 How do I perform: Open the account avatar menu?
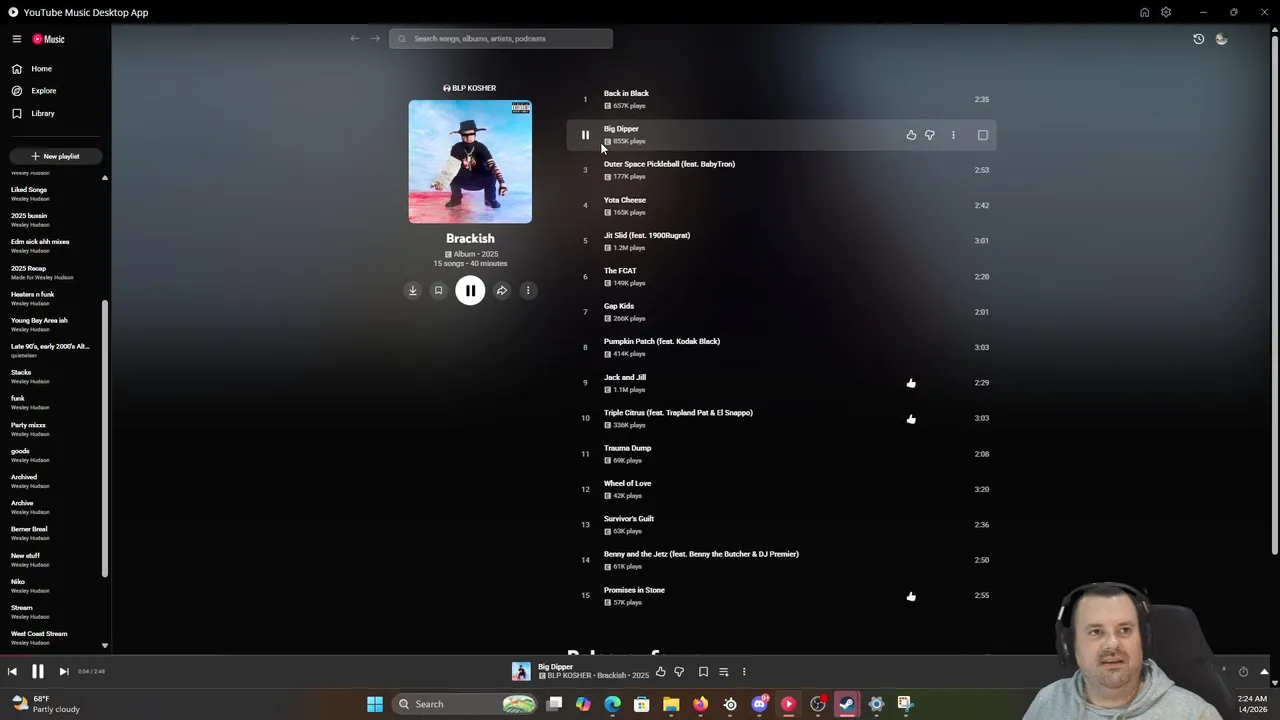pyautogui.click(x=1221, y=39)
